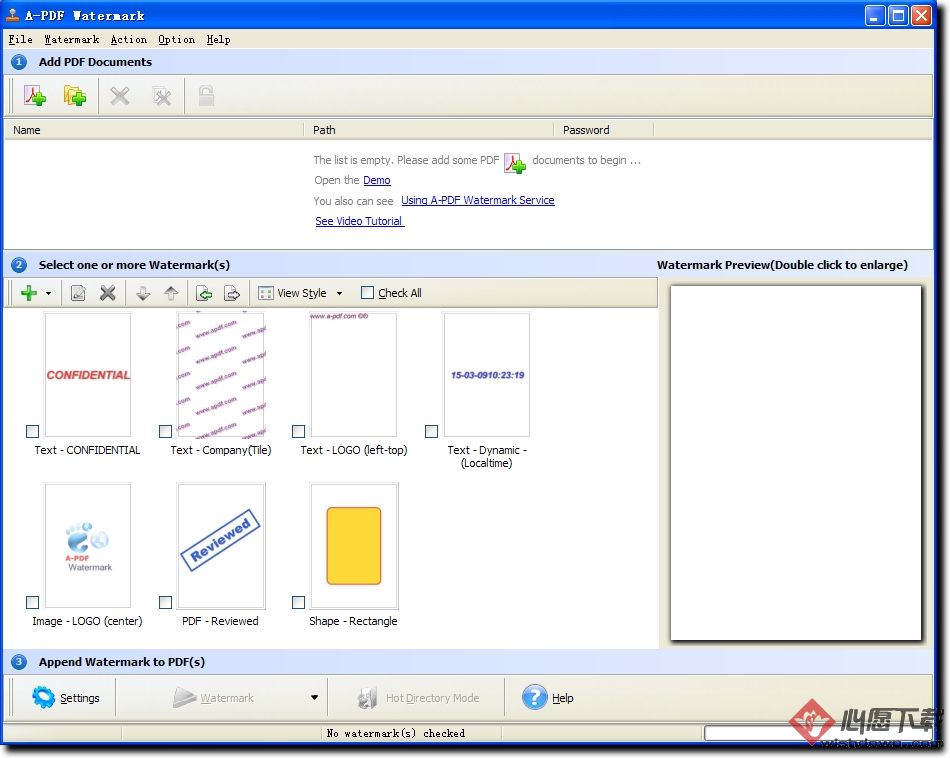Click the Add PDF file icon
Viewport: 950px width, 758px height.
[x=35, y=96]
